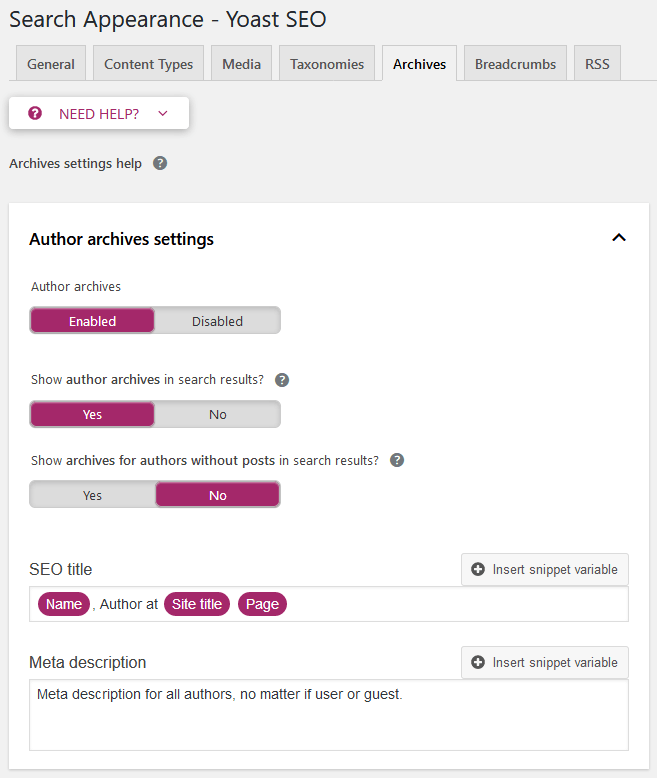Collapse the Author archives settings section
The image size is (657, 778).
(619, 238)
